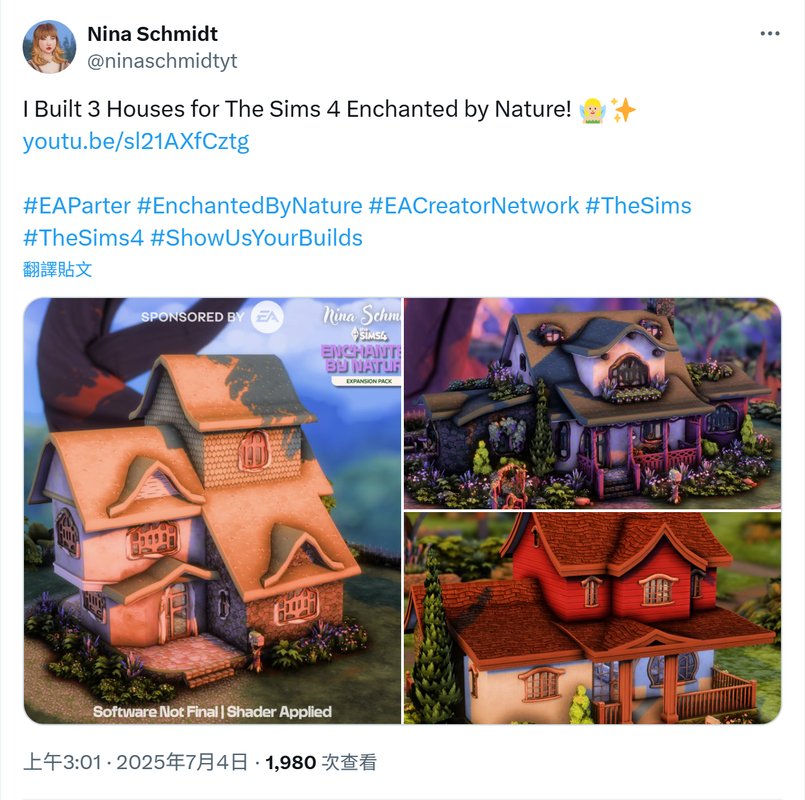This screenshot has width=805, height=800.
Task: Click the Nina Schmidt display name
Action: pos(152,34)
